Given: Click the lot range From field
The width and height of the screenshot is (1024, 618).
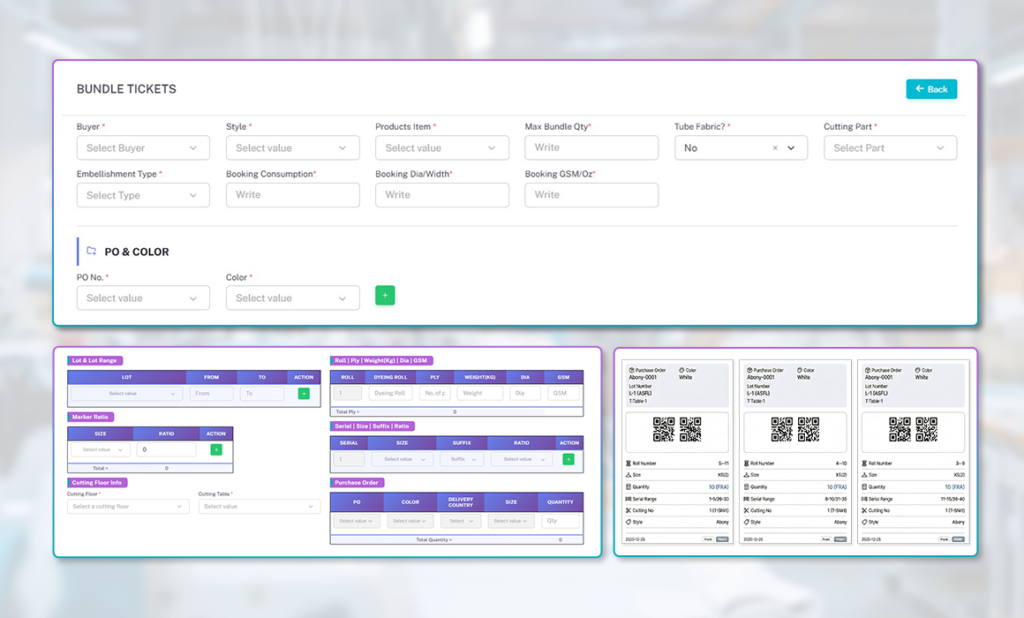Looking at the screenshot, I should point(212,393).
